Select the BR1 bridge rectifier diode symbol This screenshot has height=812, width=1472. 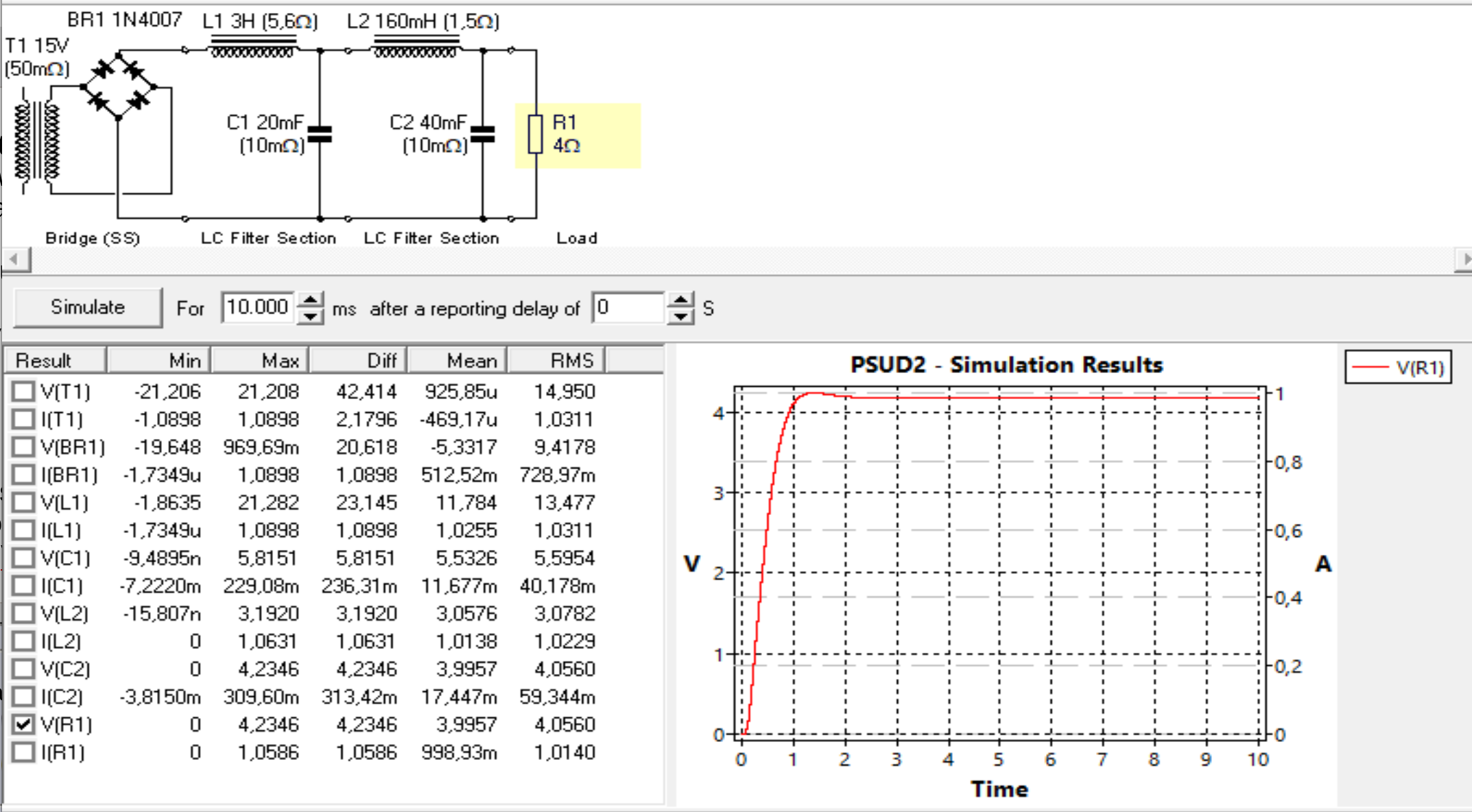tap(119, 86)
